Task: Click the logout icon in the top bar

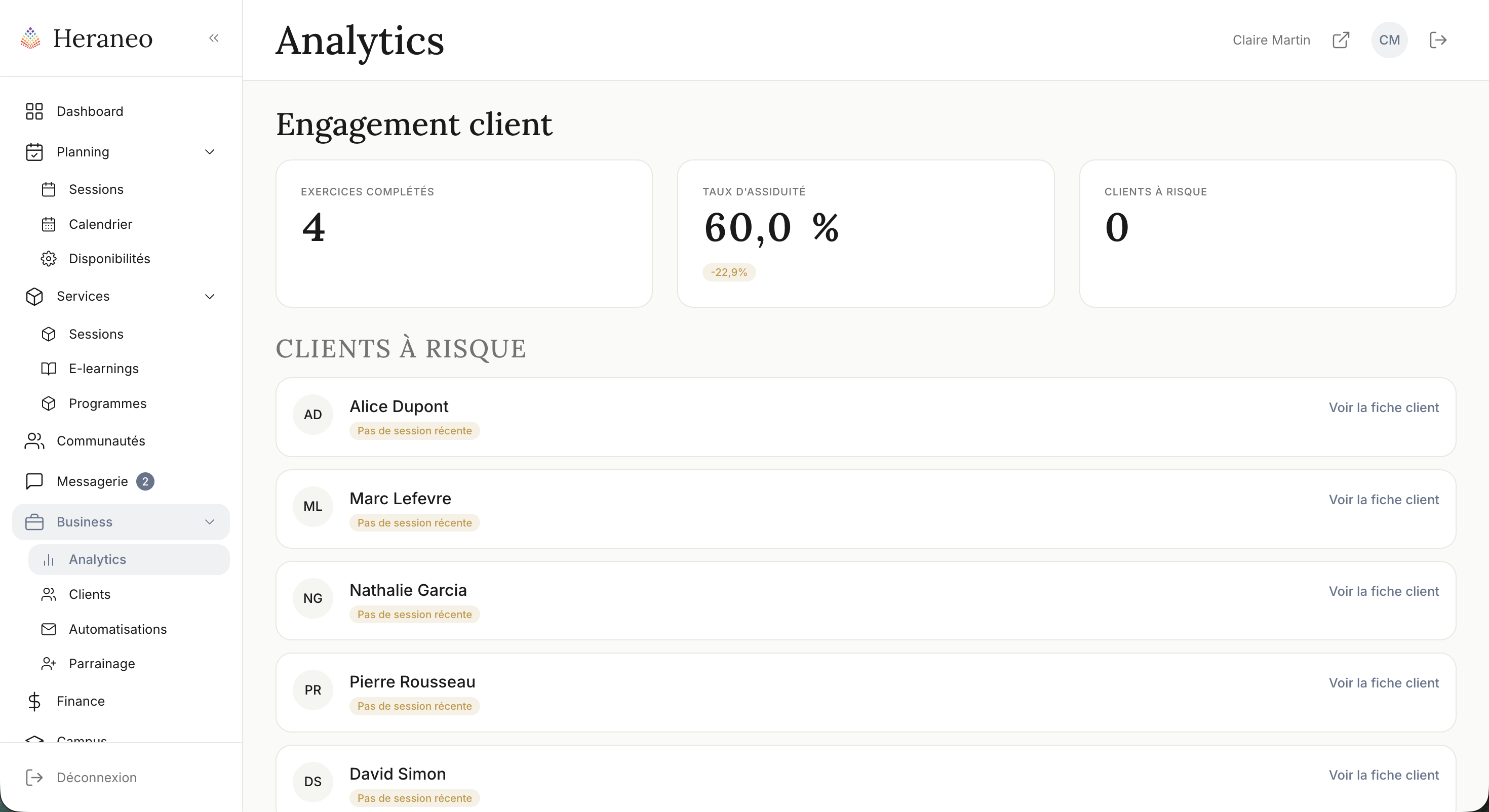Action: 1439,39
